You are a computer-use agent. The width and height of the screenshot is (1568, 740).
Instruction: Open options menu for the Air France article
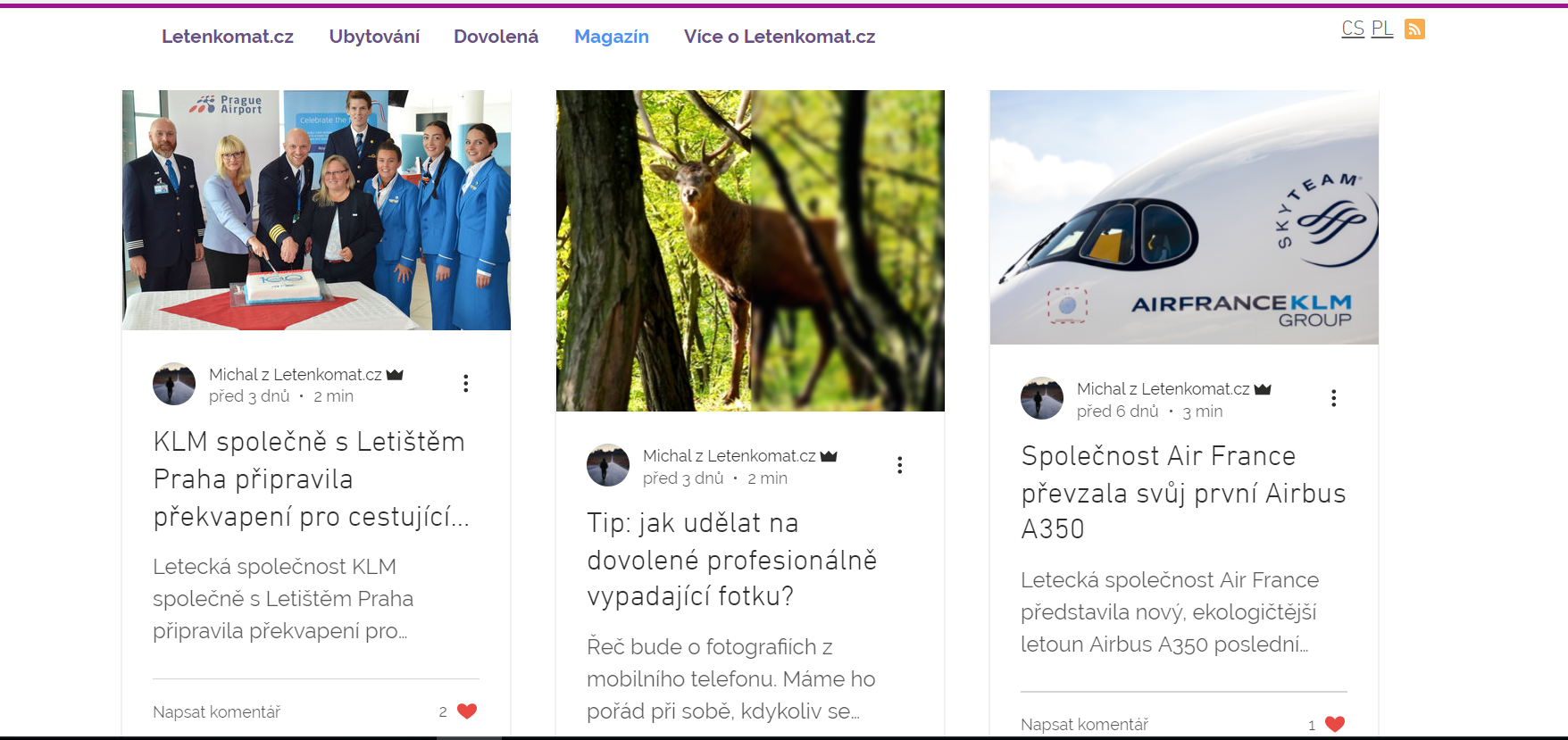click(1333, 398)
